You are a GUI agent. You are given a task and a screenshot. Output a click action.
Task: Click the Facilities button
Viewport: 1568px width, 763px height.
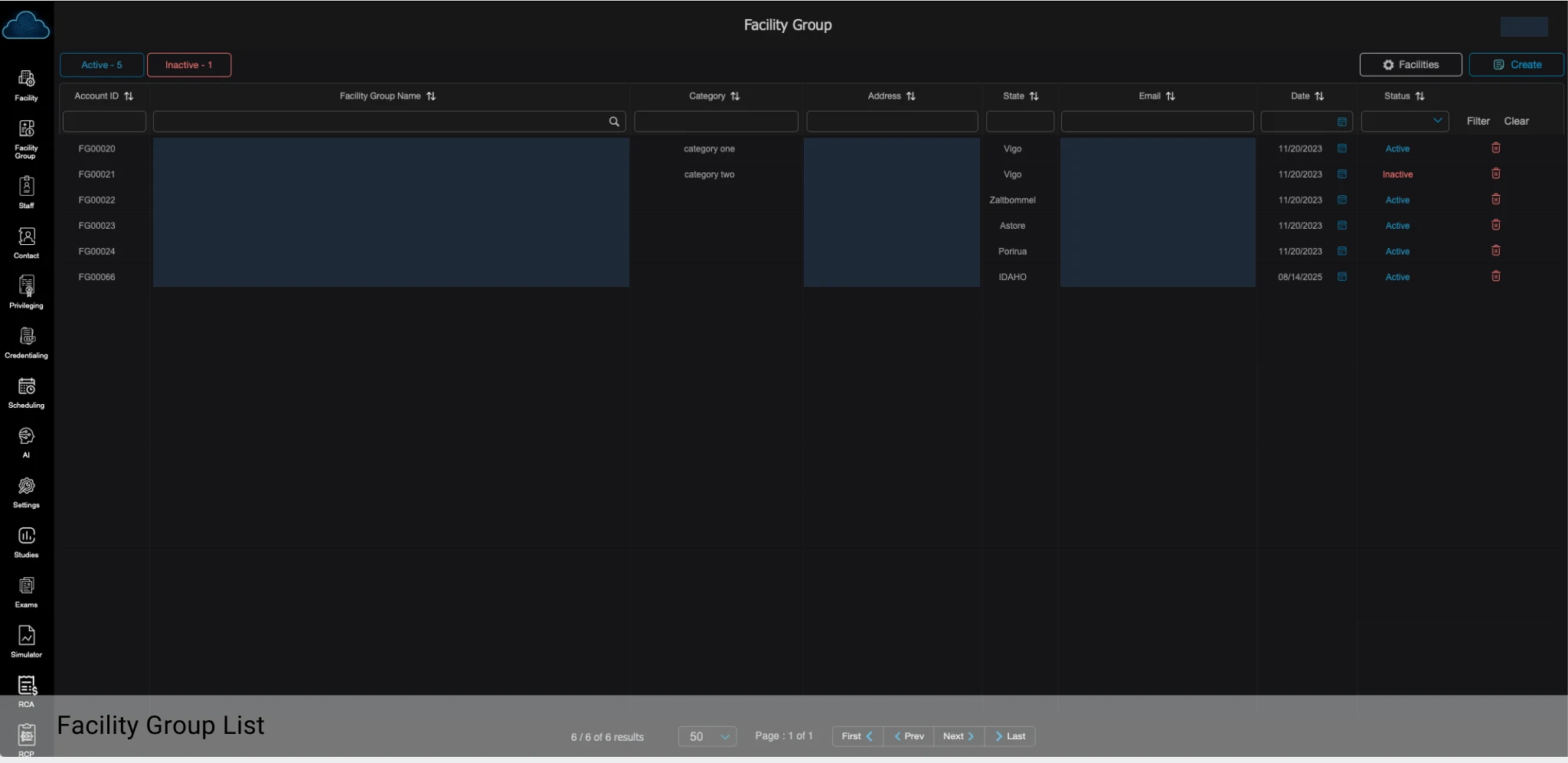[x=1410, y=65]
